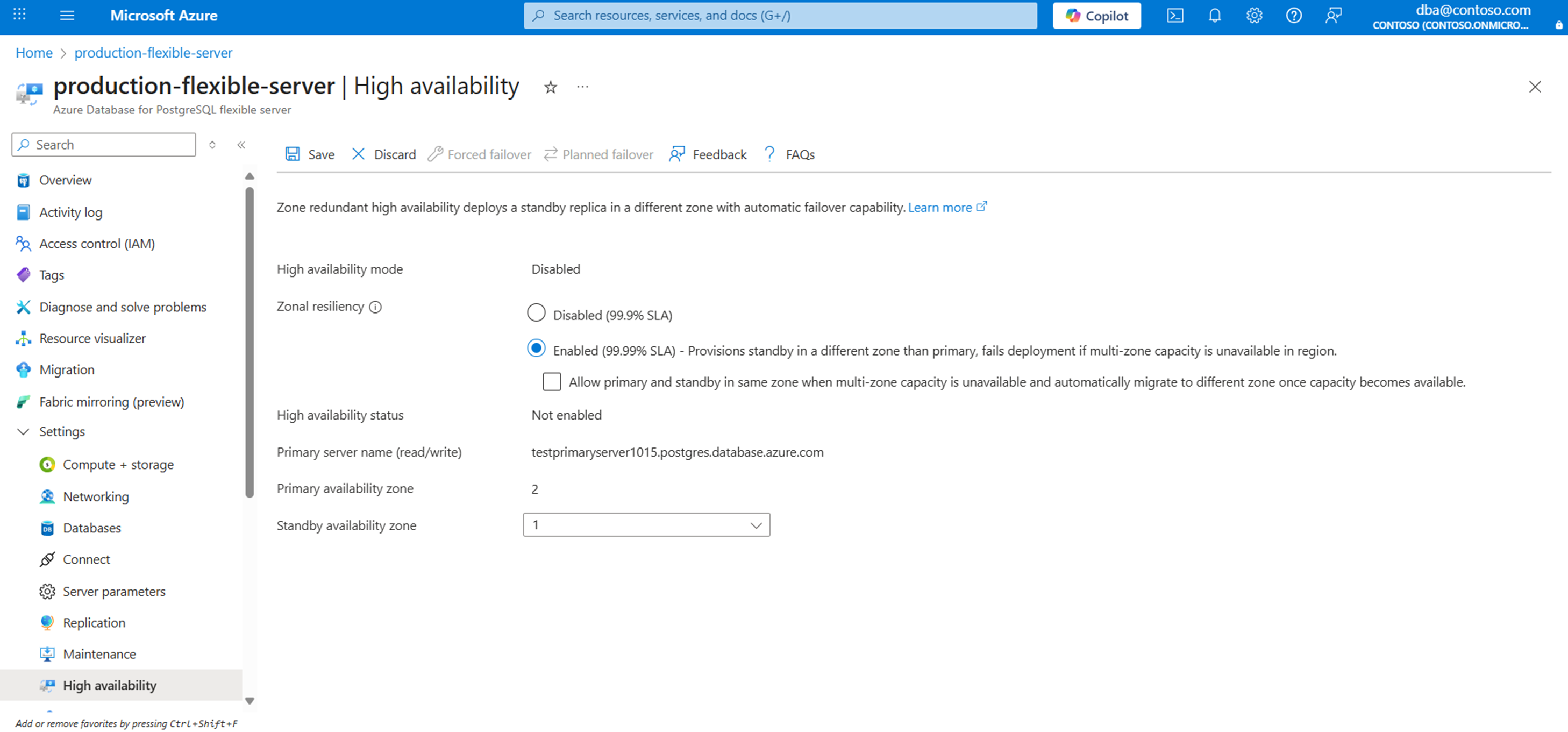Favorite this page with star icon
The width and height of the screenshot is (1568, 732).
[550, 87]
